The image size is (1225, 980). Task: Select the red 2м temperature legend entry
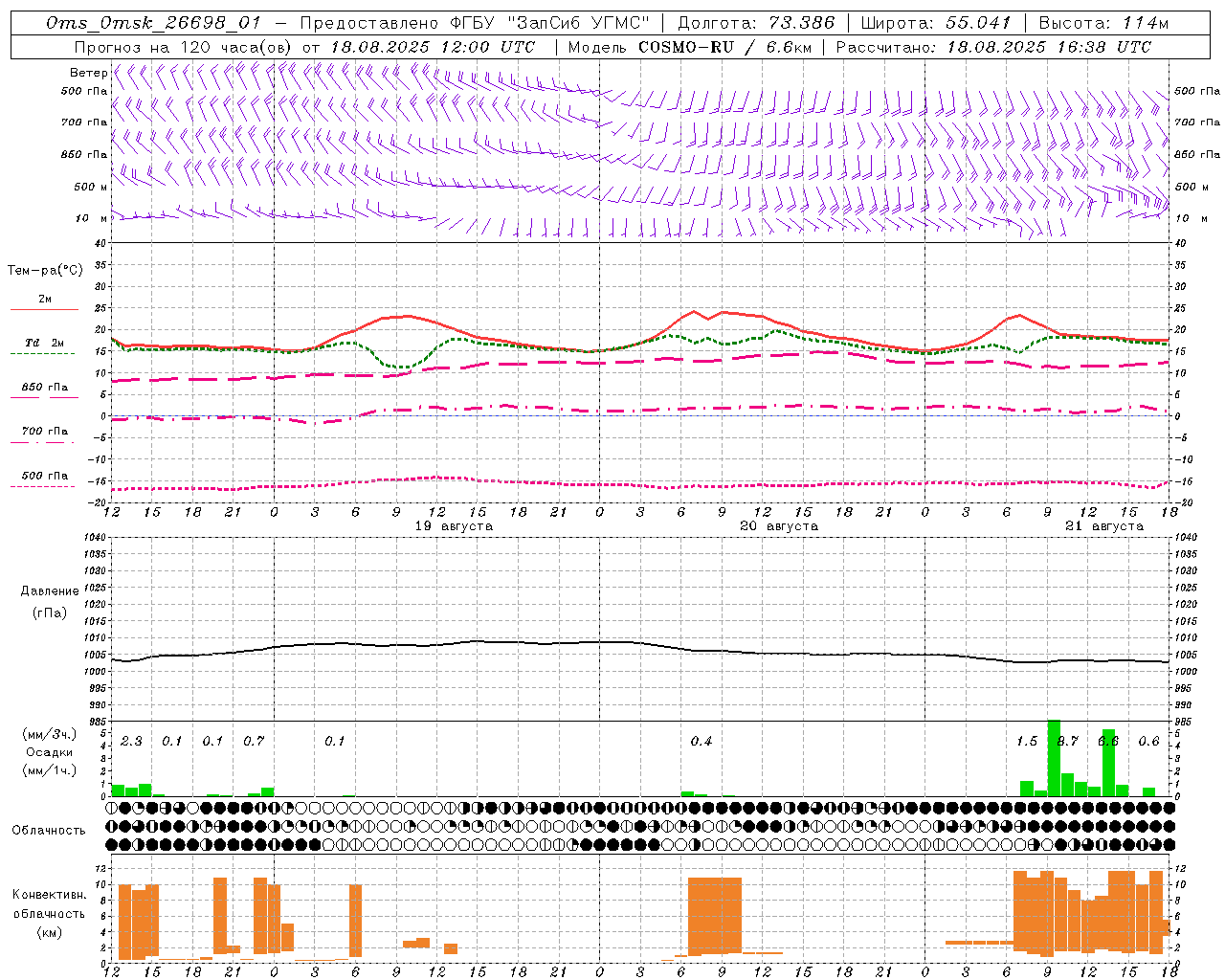(45, 303)
